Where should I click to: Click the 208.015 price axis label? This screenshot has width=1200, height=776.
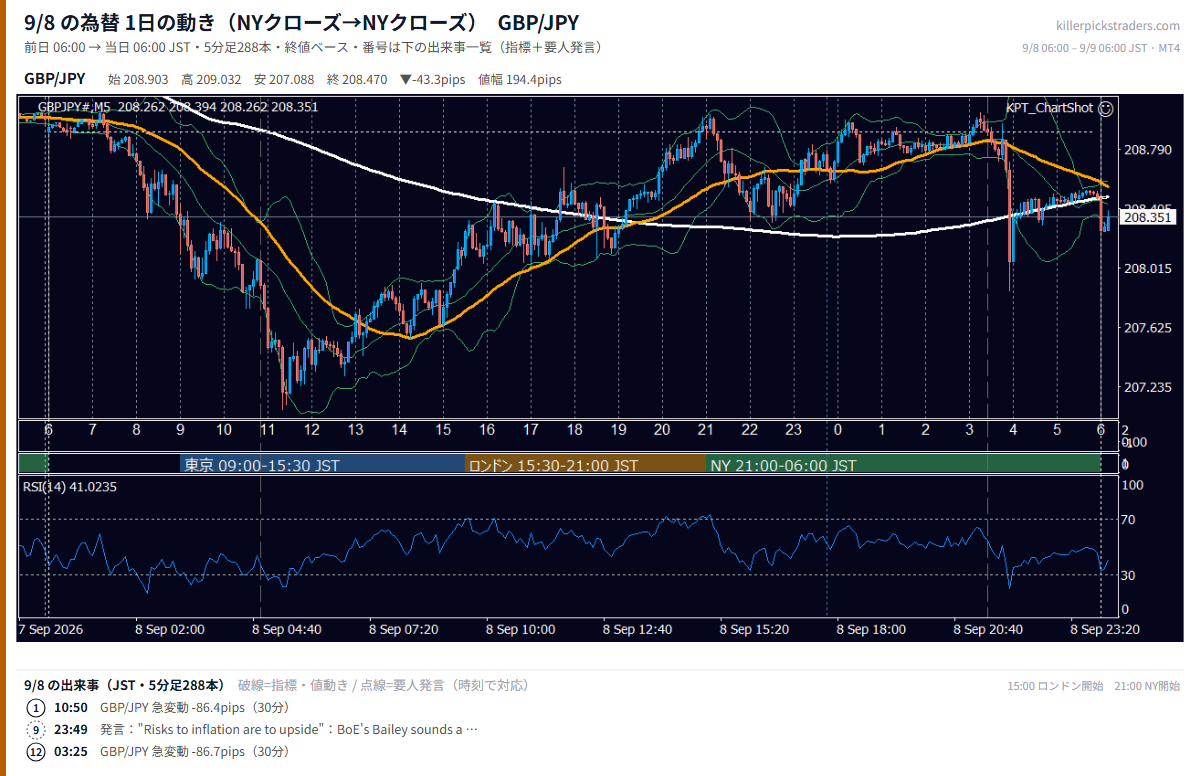[1147, 268]
